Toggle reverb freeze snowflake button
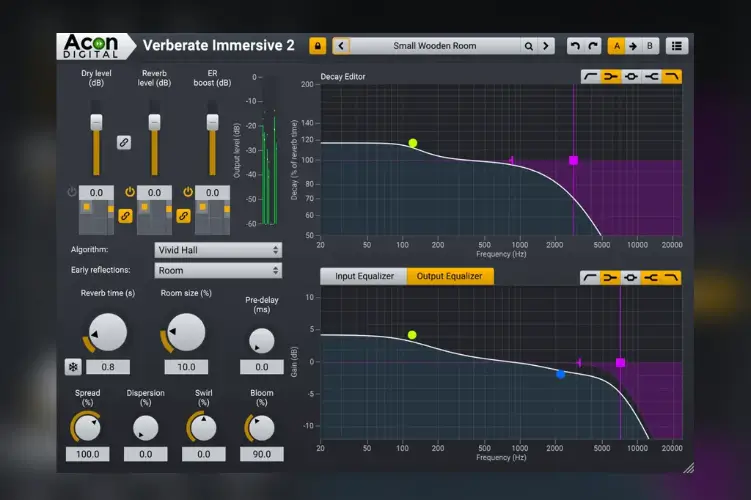751x500 pixels. [73, 367]
